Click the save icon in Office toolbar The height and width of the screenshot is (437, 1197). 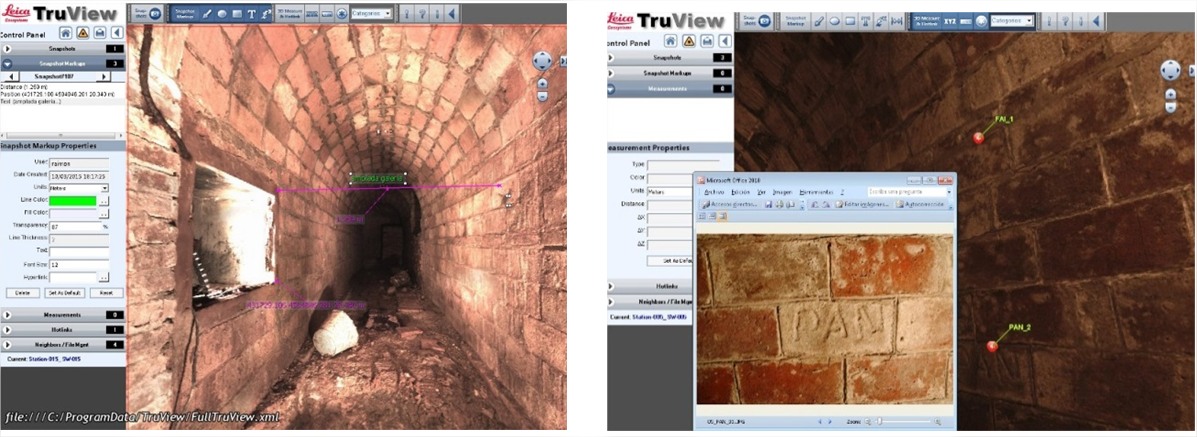point(768,205)
